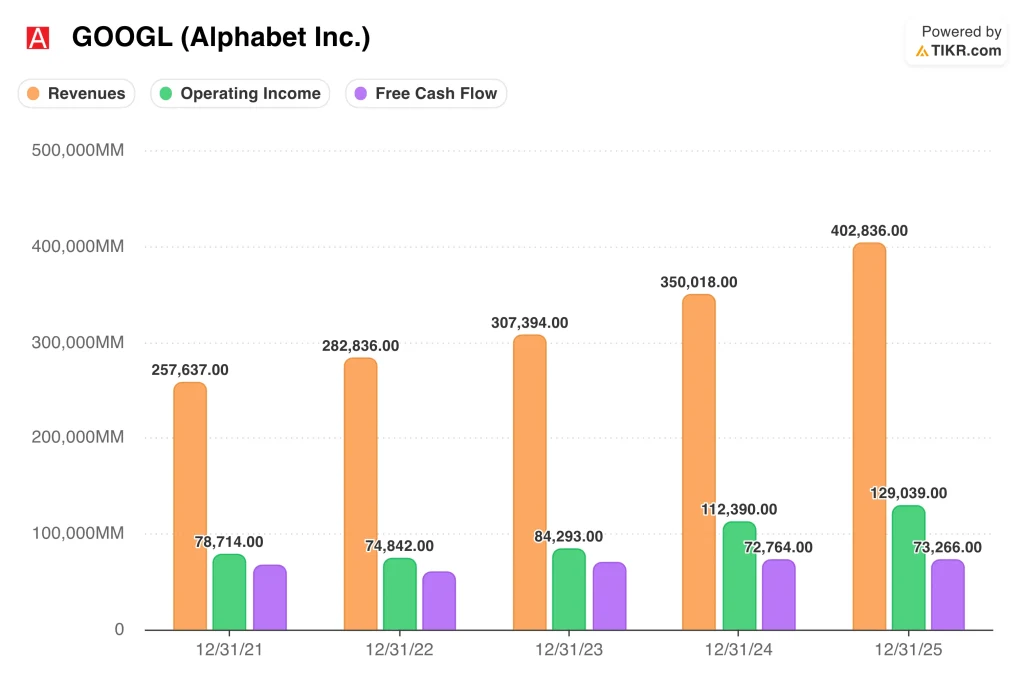
Task: Open the Powered by TIKR.com link
Action: coord(958,42)
